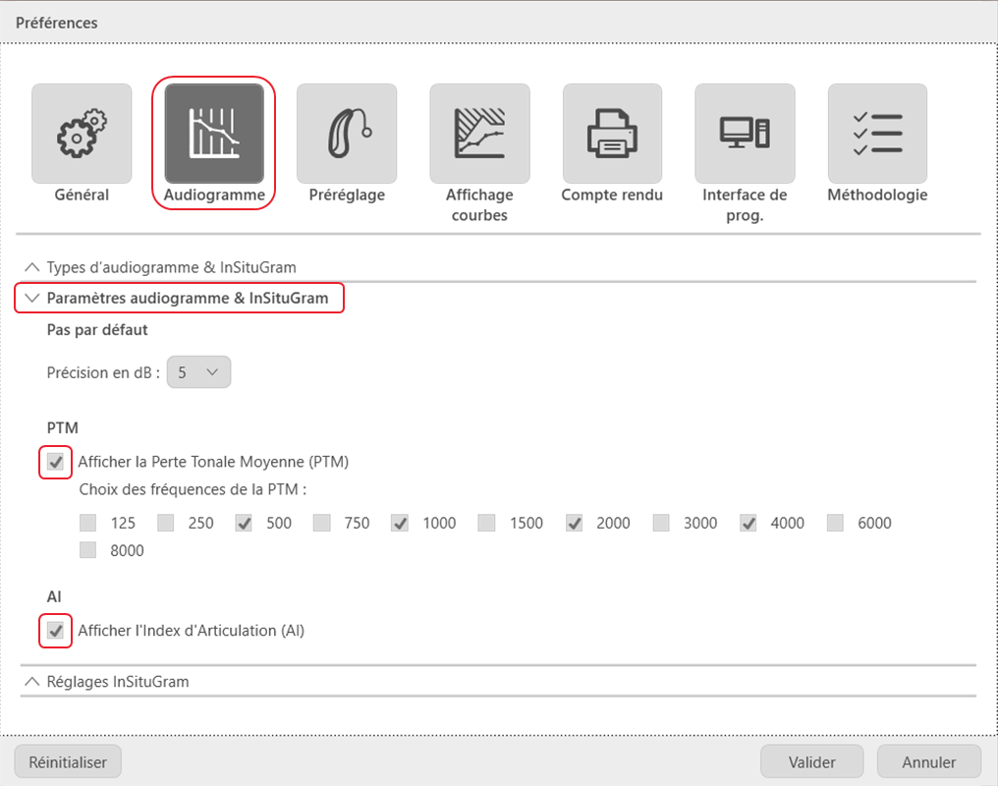Disable Afficher l'Index d'Articulation (AI)
Image resolution: width=998 pixels, height=786 pixels.
pos(55,630)
